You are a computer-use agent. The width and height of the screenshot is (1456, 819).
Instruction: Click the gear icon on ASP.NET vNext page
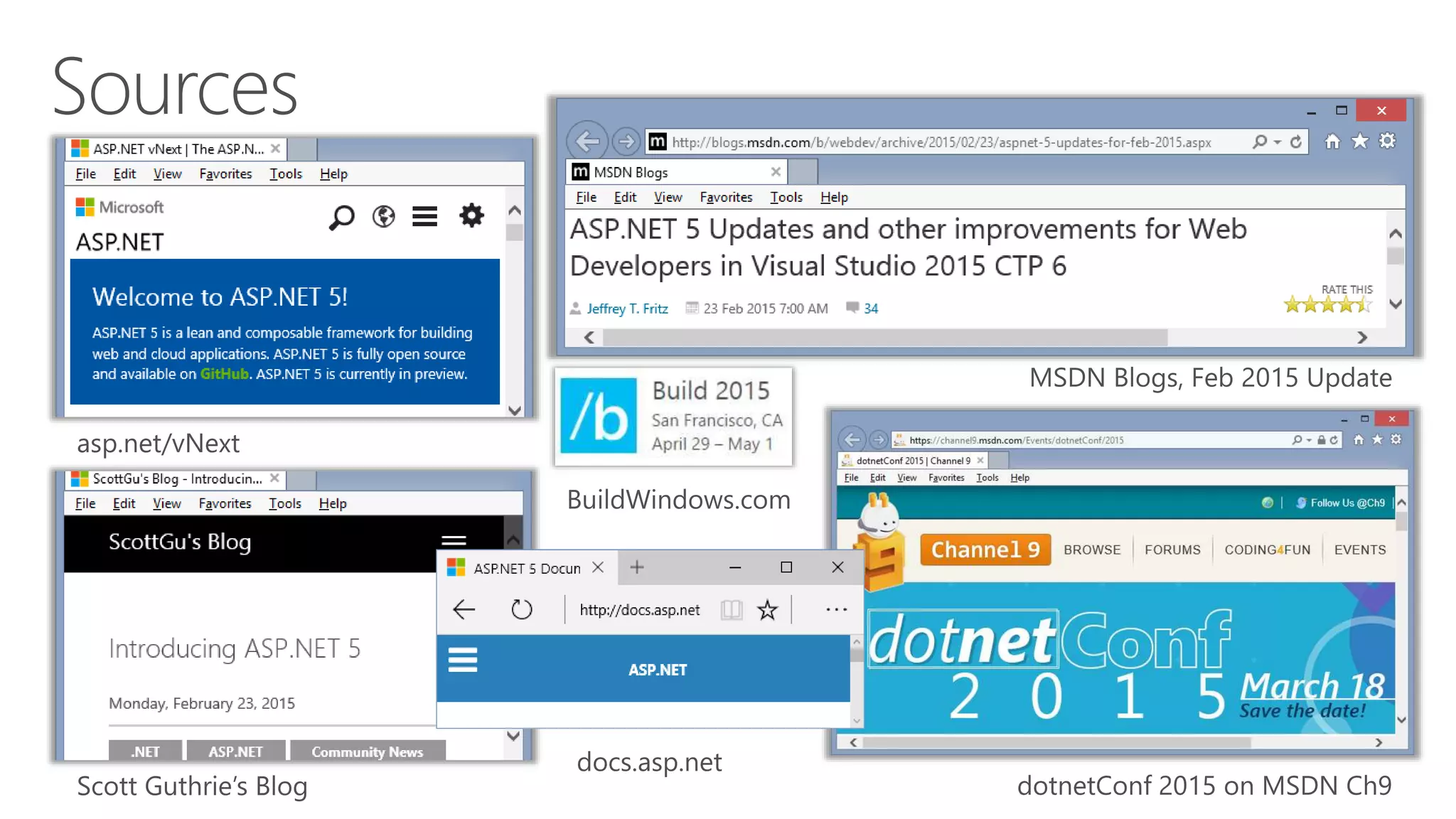point(471,215)
